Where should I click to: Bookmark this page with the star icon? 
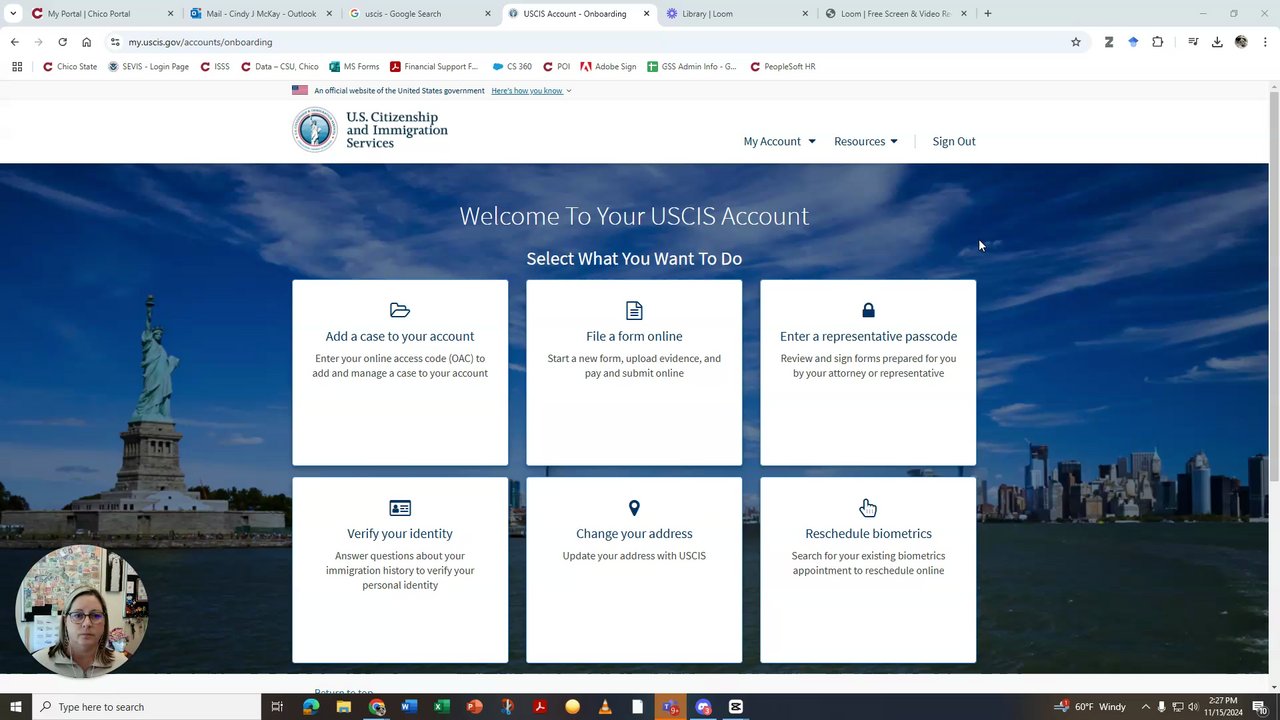(x=1076, y=42)
